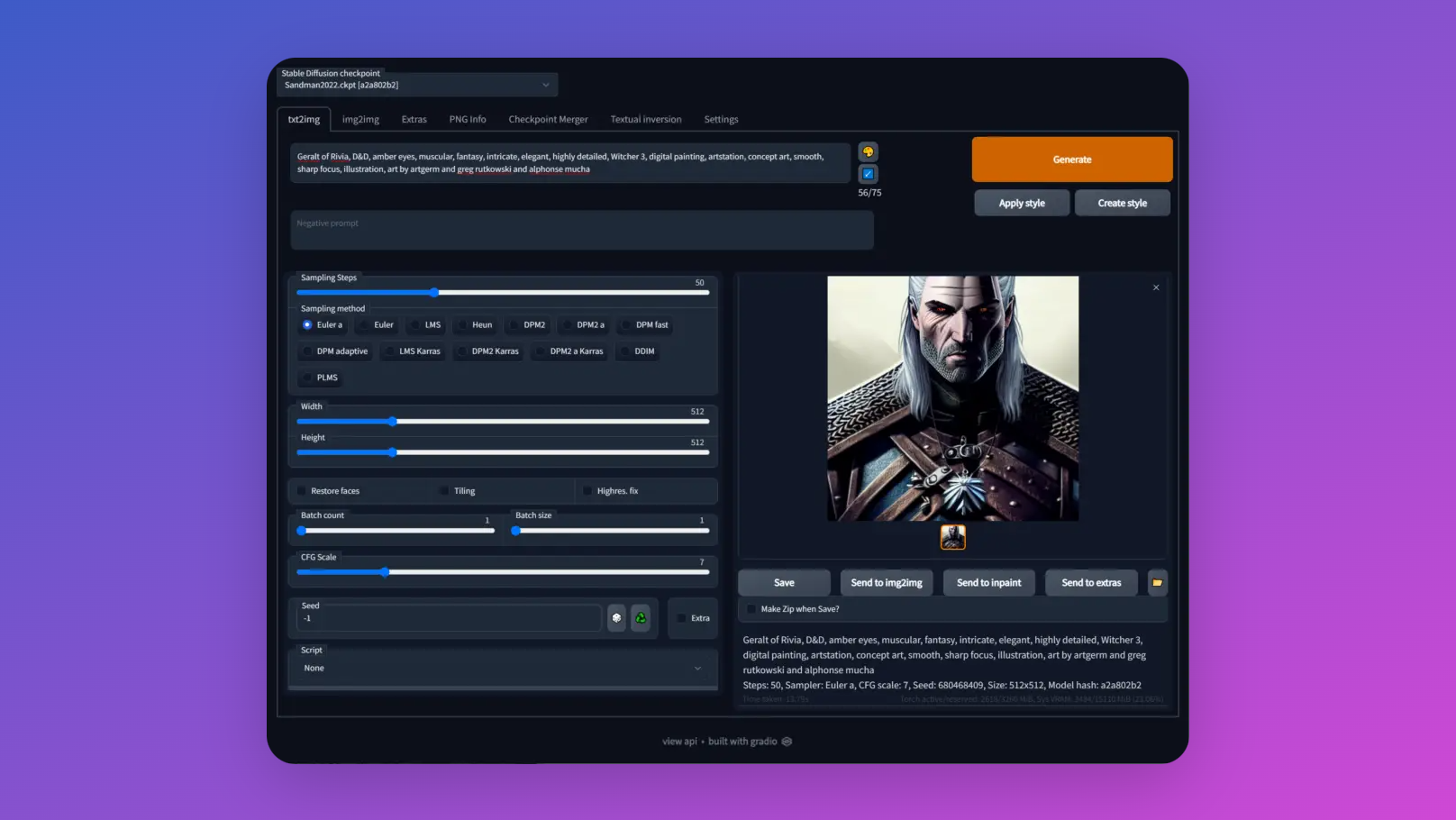Select the Euler sampler radio button
This screenshot has height=820, width=1456.
[377, 325]
